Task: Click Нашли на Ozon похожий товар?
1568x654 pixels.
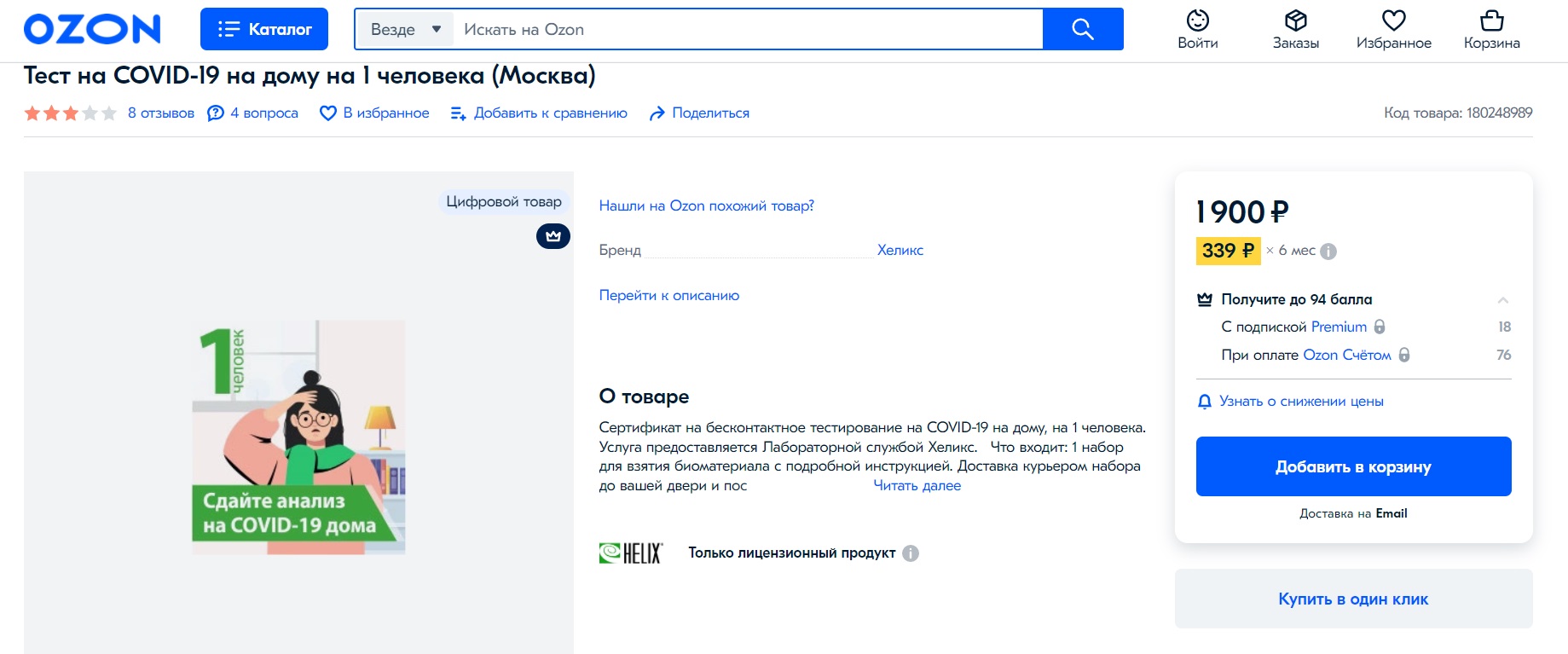Action: point(707,205)
